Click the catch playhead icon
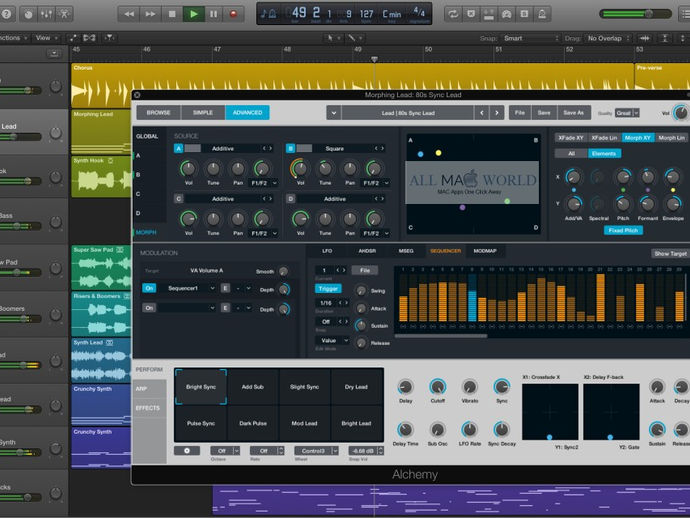The image size is (690, 518). (108, 38)
